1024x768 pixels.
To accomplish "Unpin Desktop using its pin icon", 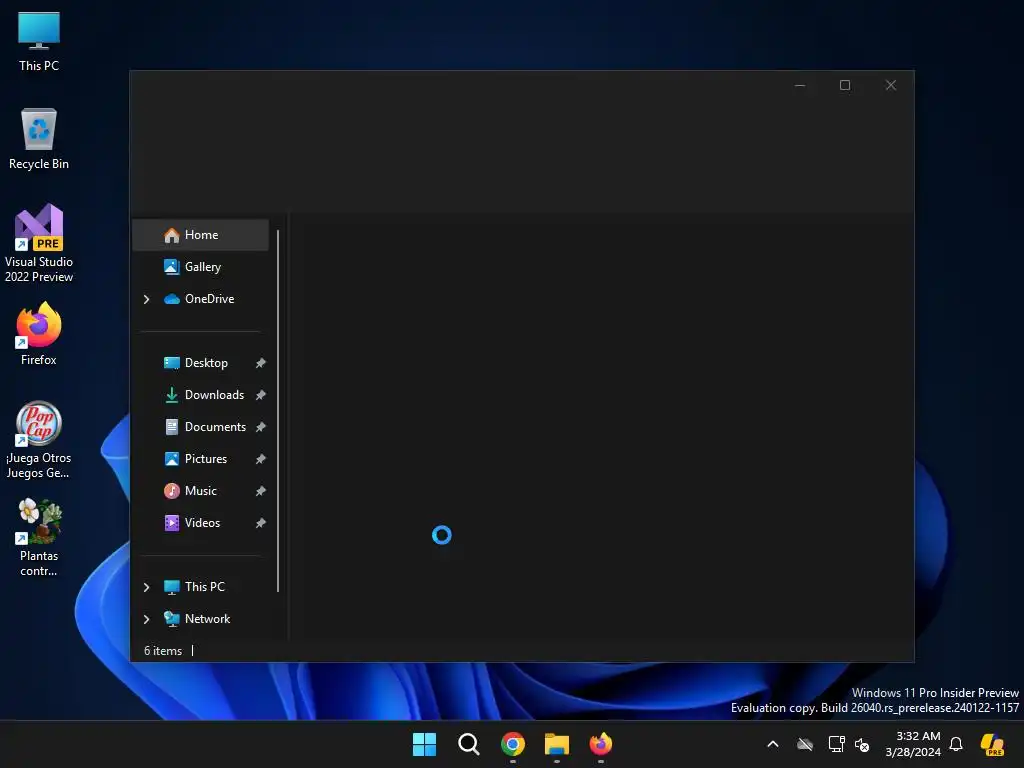I will 261,363.
